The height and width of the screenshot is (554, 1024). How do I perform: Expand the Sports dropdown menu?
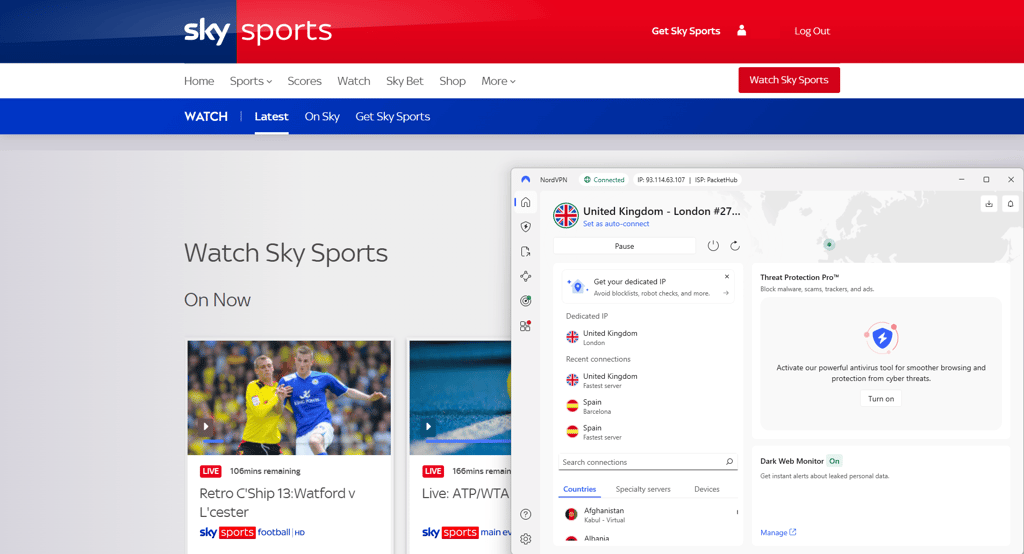point(251,81)
